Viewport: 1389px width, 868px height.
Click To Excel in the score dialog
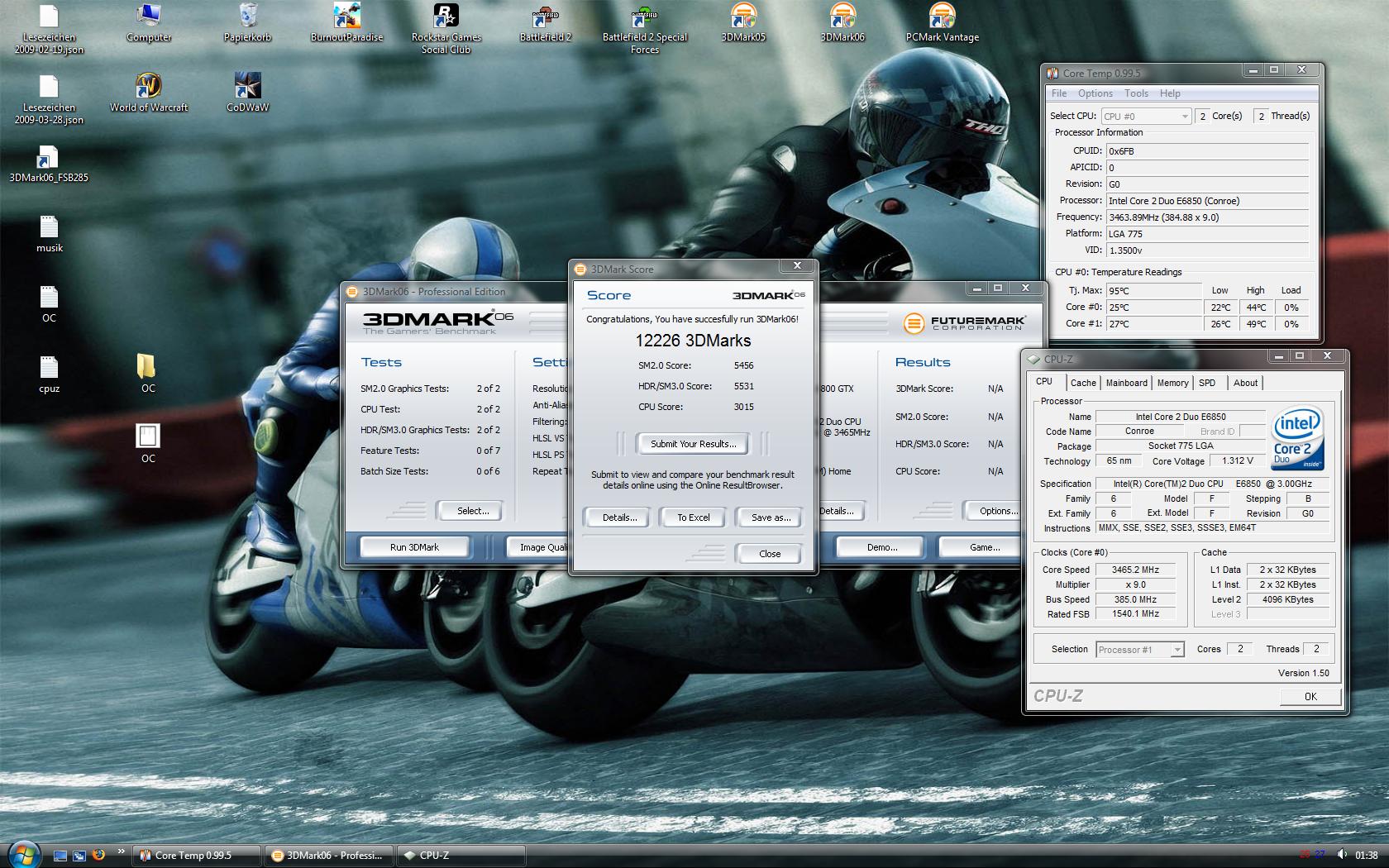693,517
